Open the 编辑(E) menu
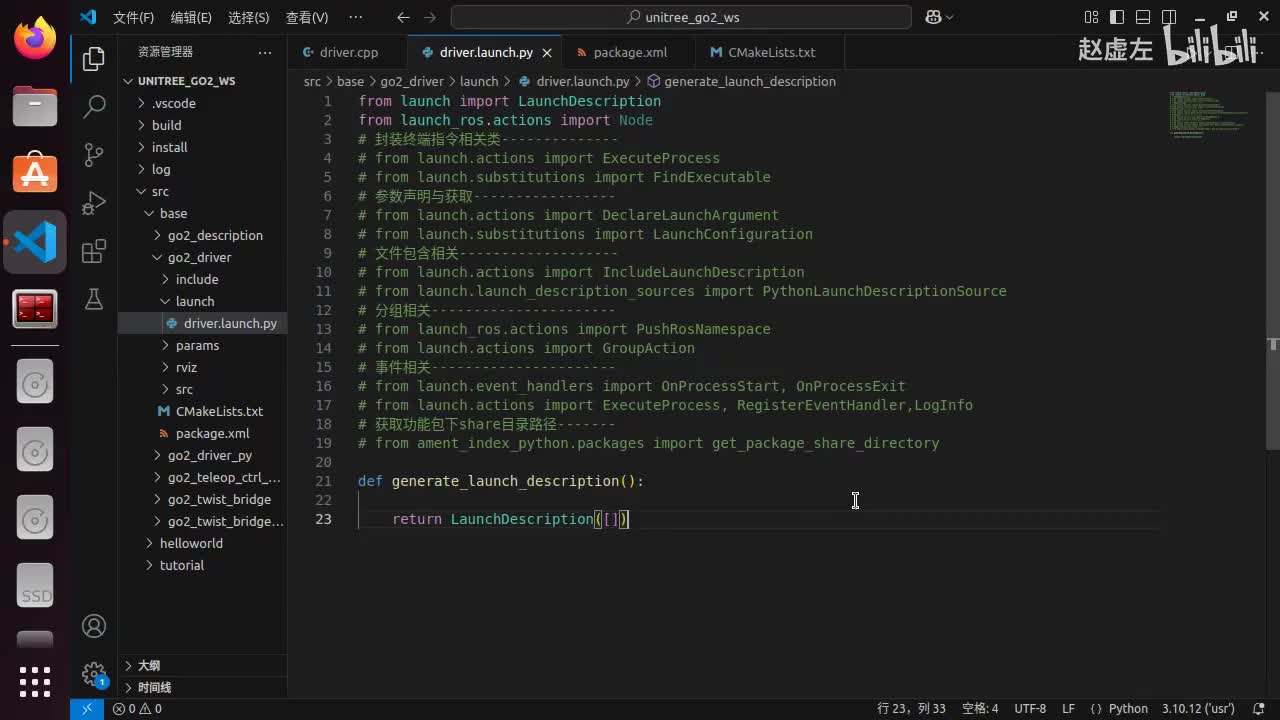Viewport: 1280px width, 720px height. click(x=191, y=17)
